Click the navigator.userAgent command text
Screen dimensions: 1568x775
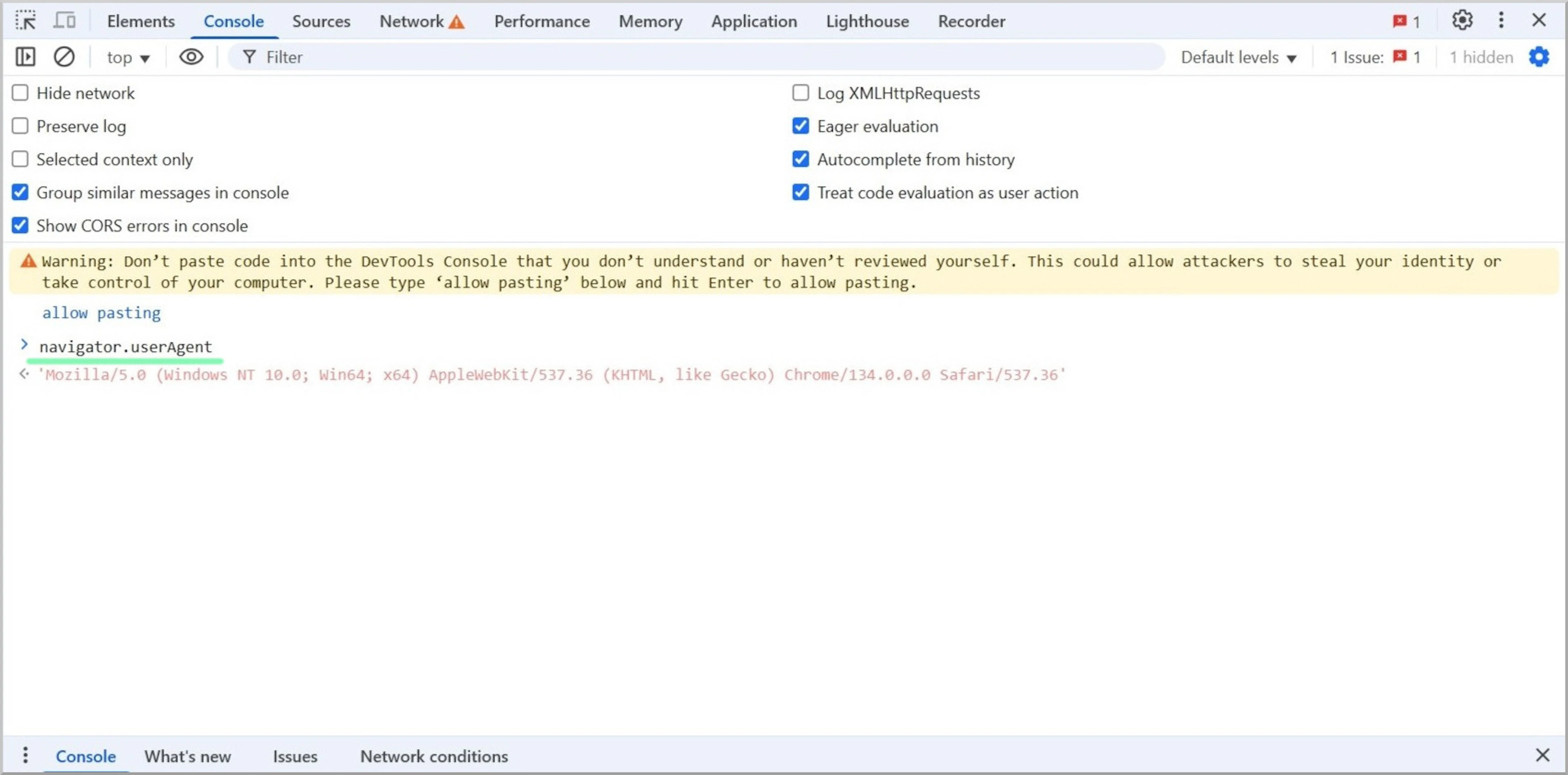(125, 347)
